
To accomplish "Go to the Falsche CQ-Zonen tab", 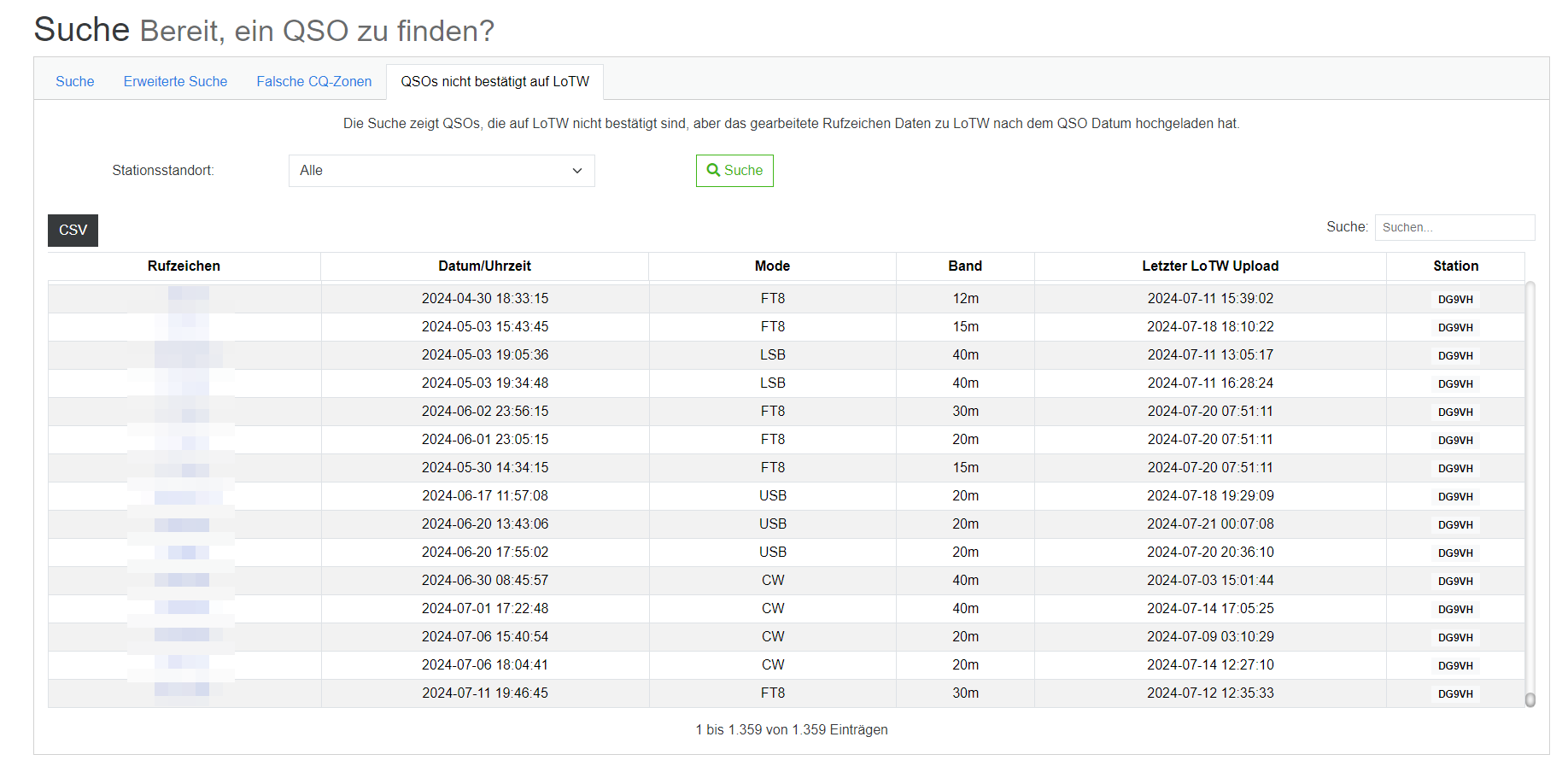I will coord(313,82).
